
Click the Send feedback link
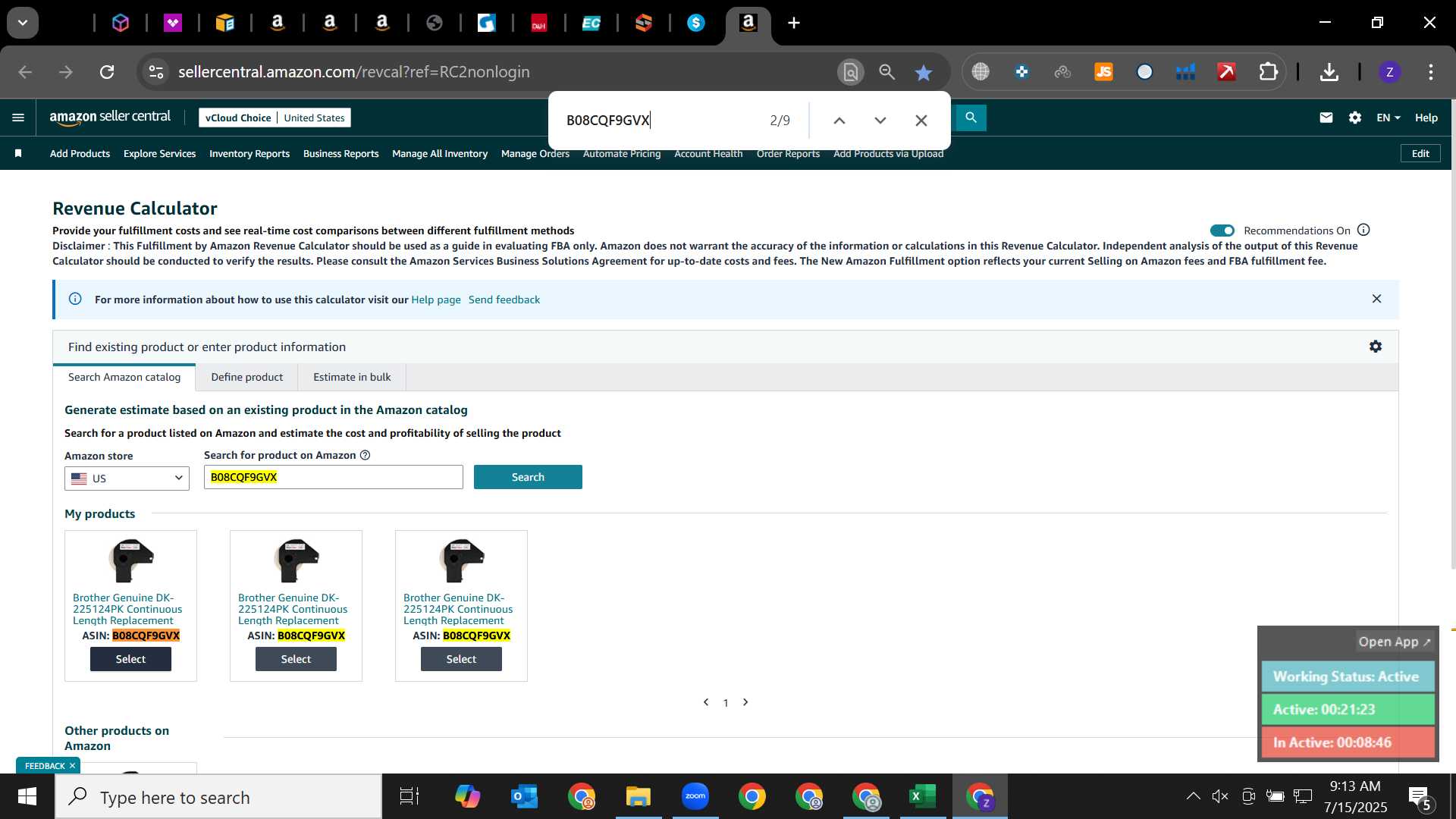pos(504,300)
